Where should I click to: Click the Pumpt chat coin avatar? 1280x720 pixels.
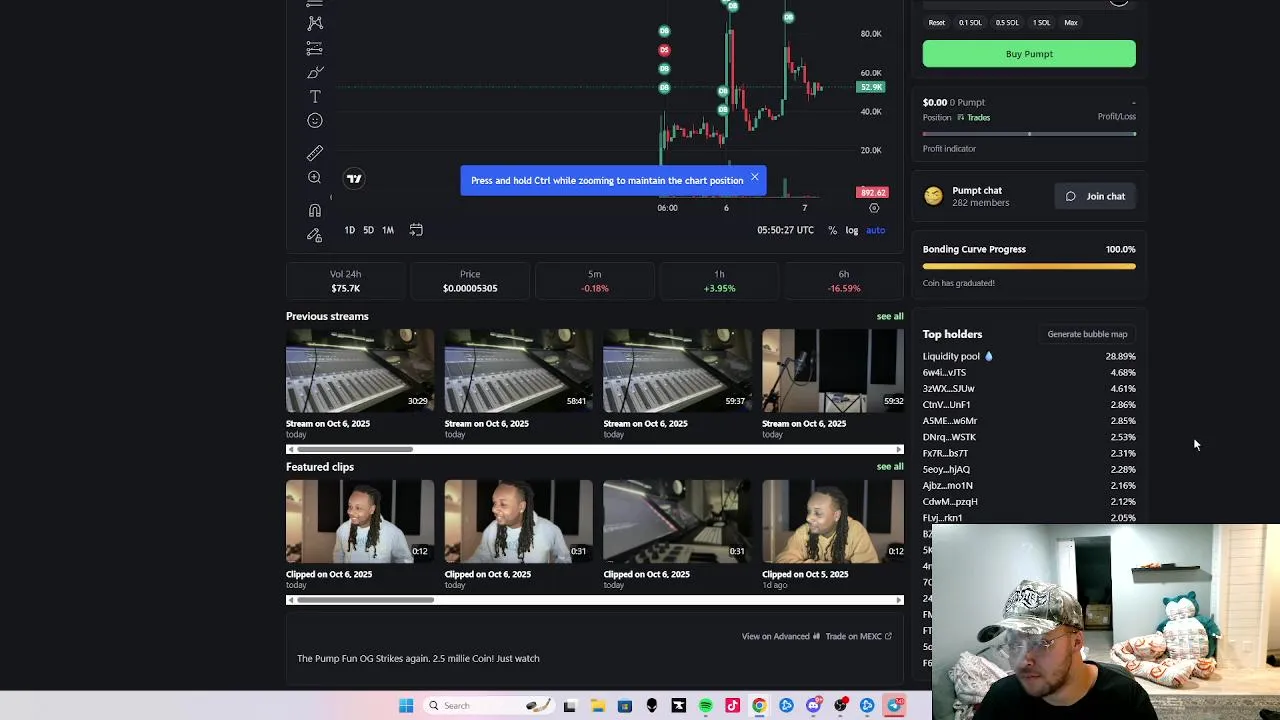tap(933, 196)
